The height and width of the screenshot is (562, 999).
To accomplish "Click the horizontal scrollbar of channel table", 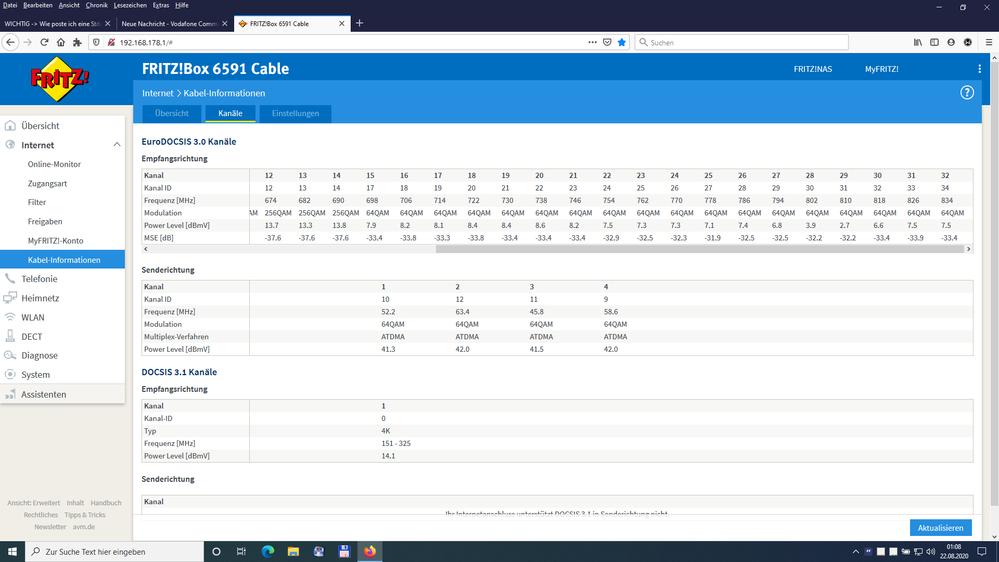I will pyautogui.click(x=700, y=249).
